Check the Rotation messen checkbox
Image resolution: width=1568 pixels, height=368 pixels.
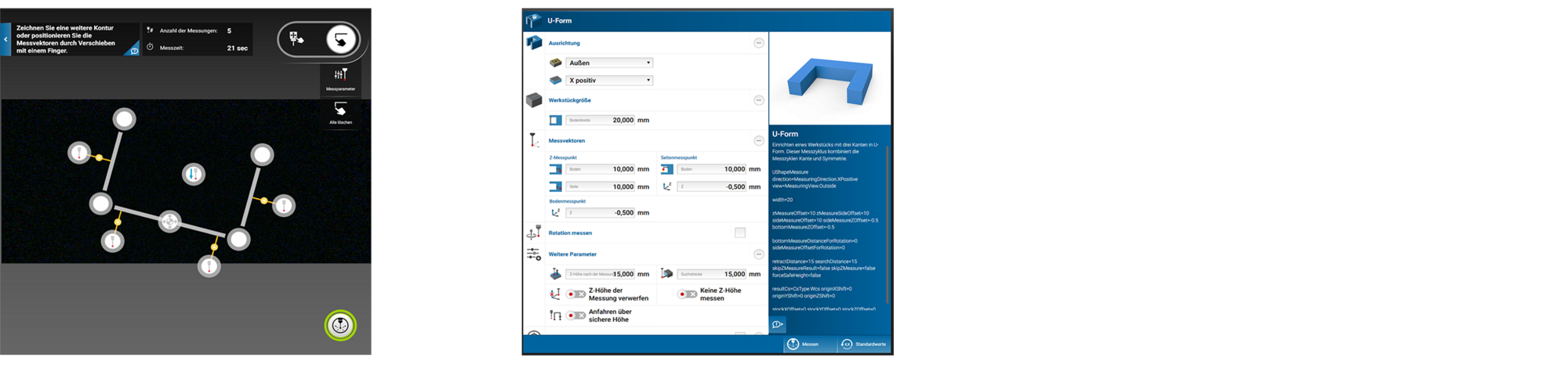tap(740, 233)
